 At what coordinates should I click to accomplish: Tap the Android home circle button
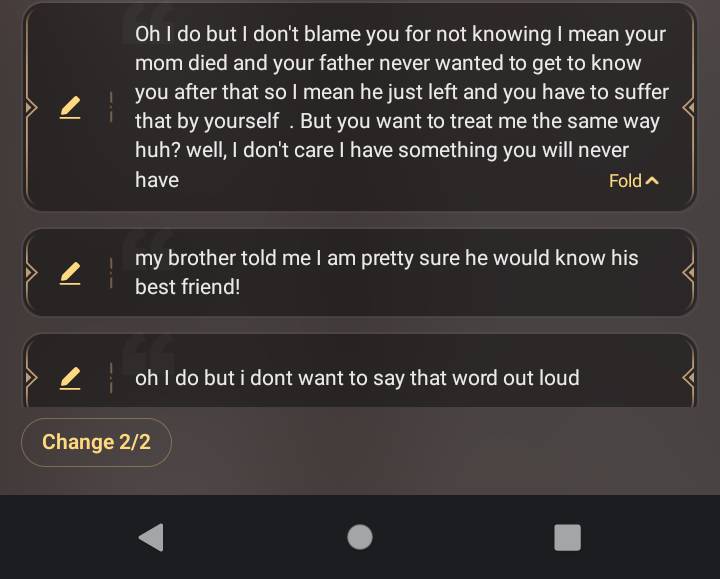(x=360, y=537)
